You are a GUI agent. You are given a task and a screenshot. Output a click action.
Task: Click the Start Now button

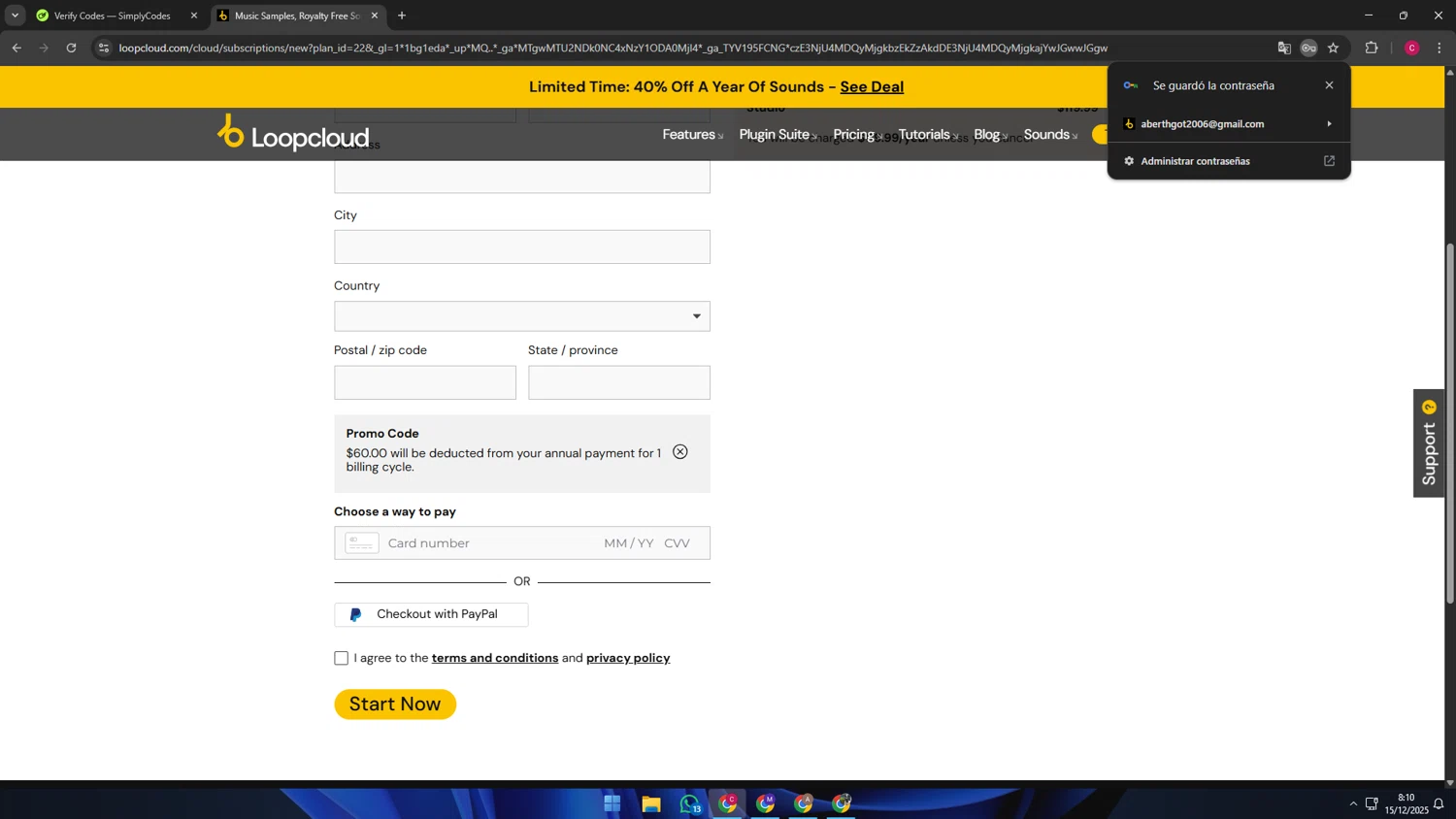tap(395, 704)
